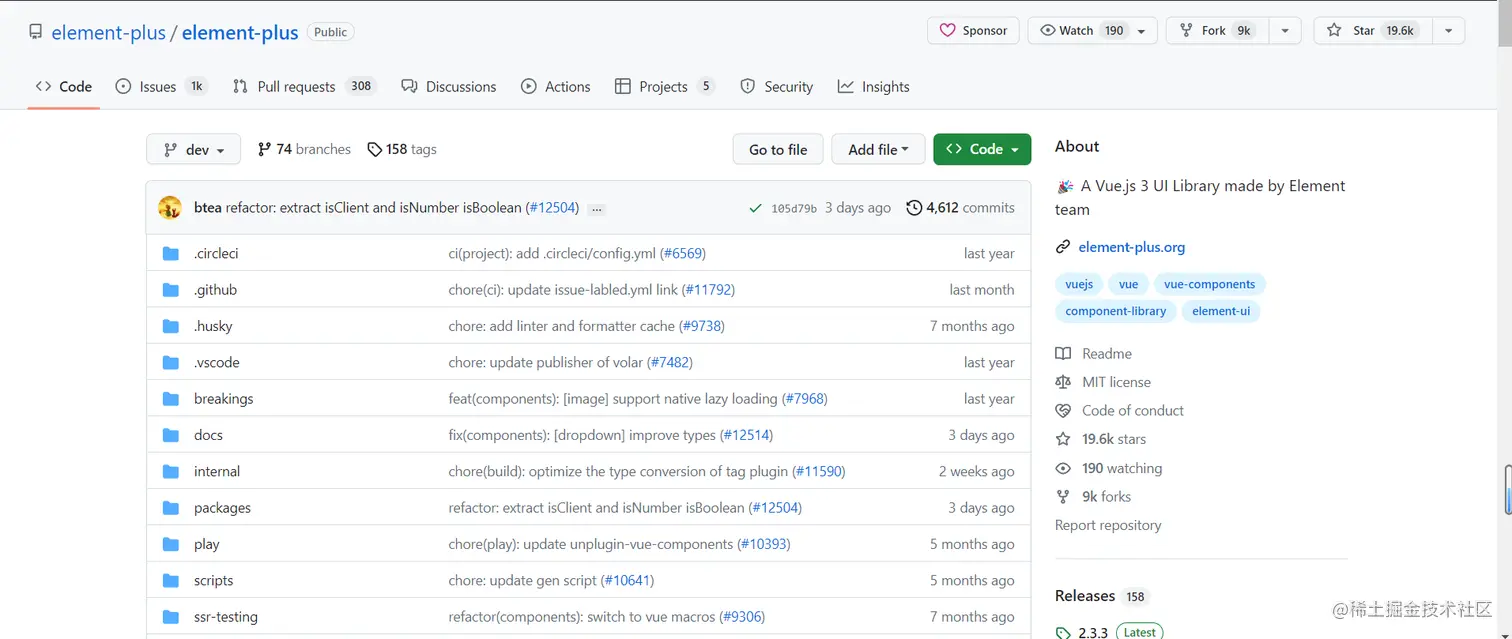View the Insights tab
The width and height of the screenshot is (1512, 639).
click(x=874, y=87)
